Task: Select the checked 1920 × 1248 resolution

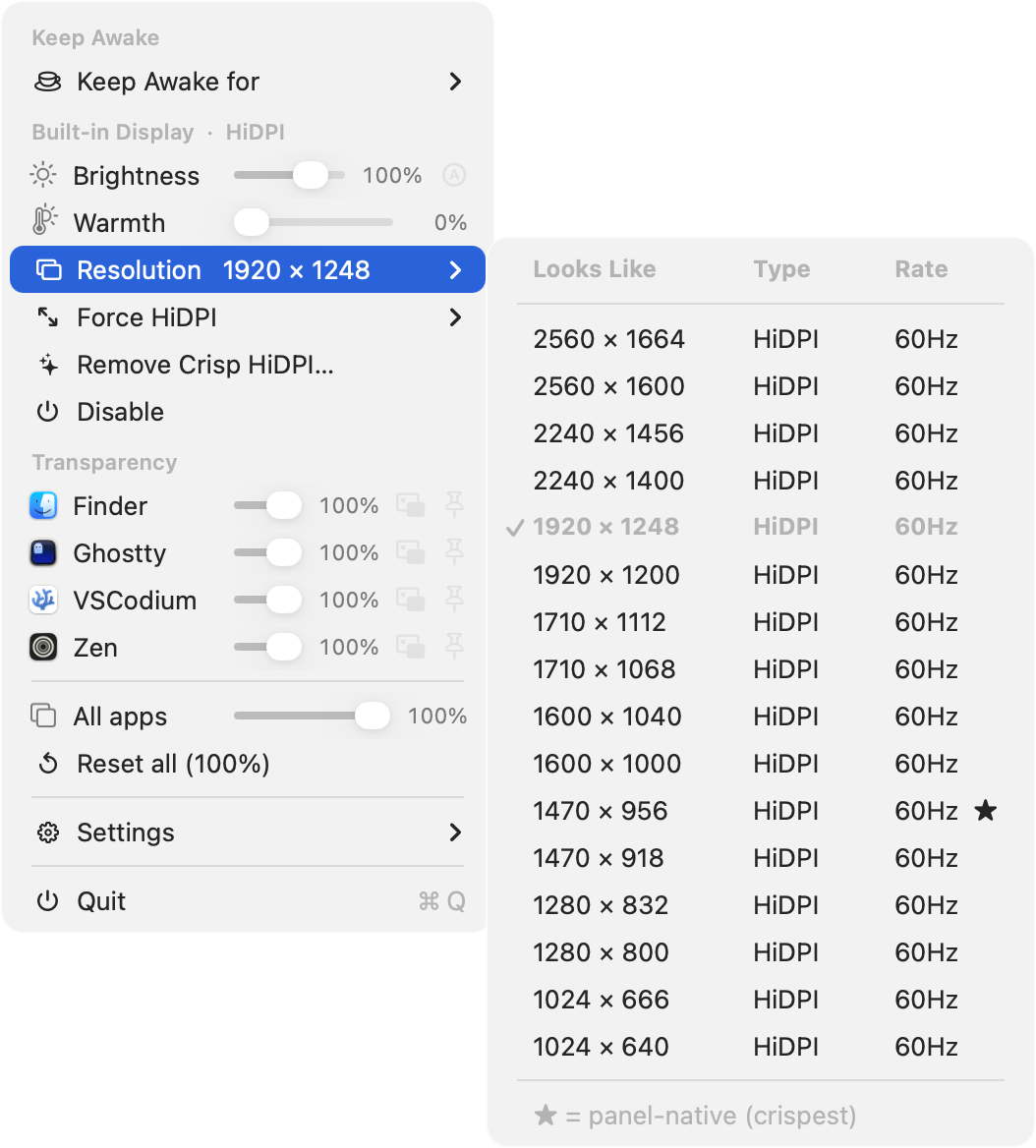Action: coord(760,527)
